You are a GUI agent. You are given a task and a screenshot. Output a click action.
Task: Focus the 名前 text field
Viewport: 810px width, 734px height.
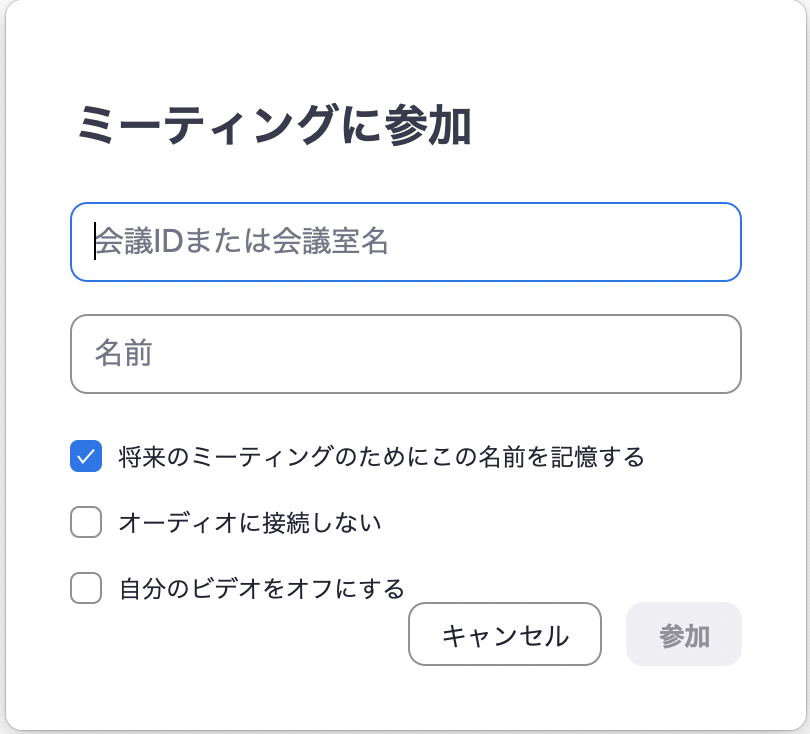point(405,354)
